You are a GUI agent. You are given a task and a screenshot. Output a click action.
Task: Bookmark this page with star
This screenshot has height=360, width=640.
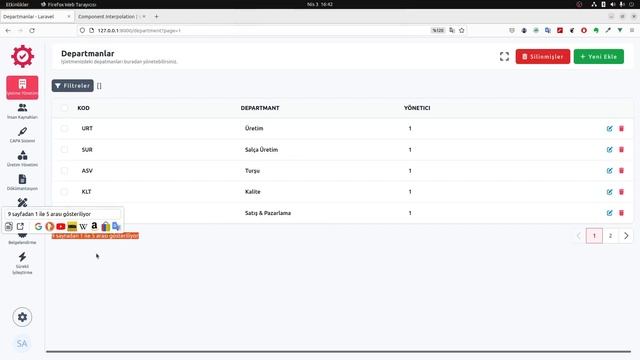click(x=462, y=30)
